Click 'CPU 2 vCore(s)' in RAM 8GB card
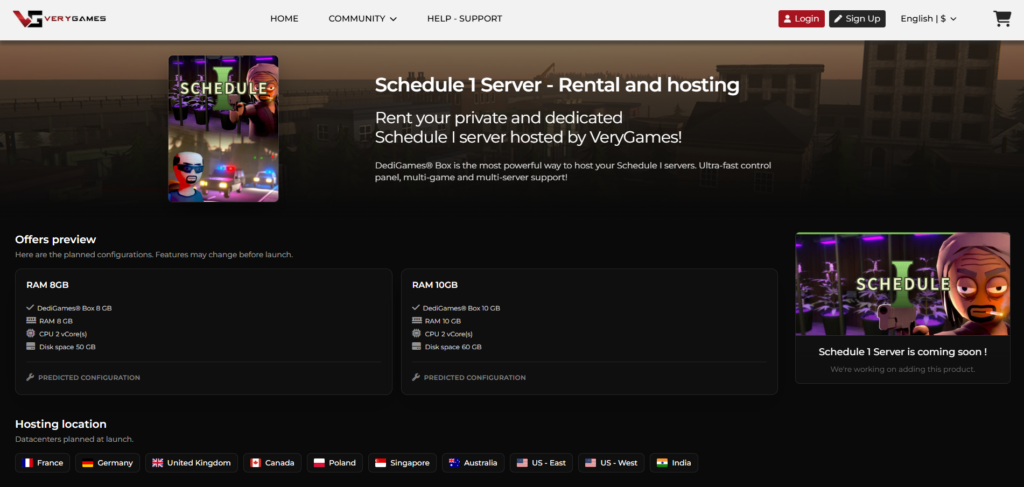 (x=63, y=334)
